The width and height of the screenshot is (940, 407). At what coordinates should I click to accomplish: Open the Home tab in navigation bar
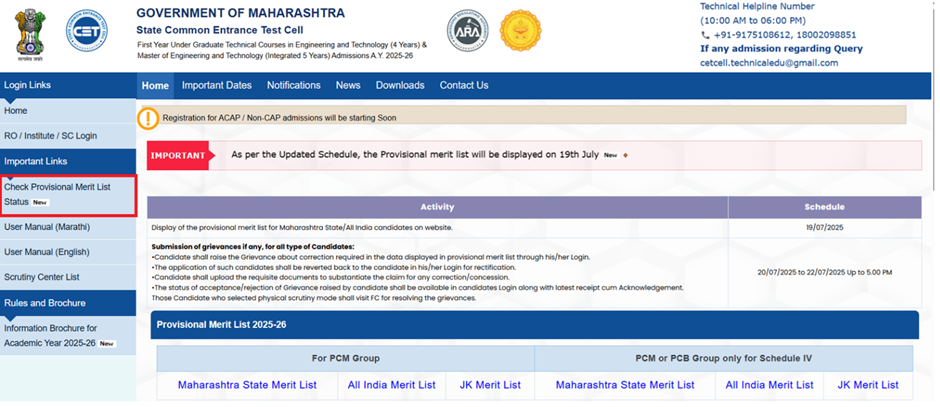155,86
